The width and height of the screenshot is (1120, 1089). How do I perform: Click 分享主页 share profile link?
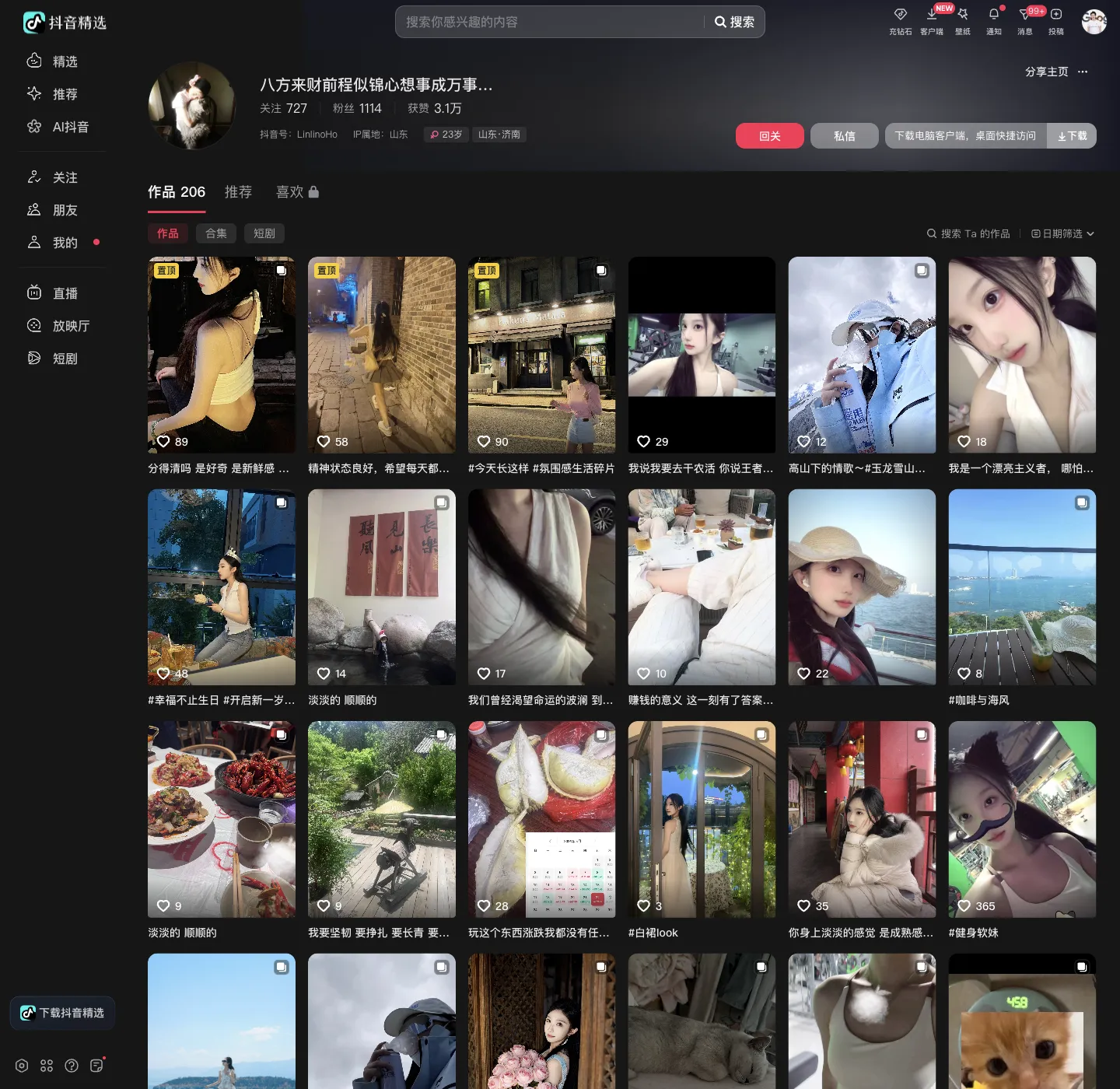(x=1046, y=72)
